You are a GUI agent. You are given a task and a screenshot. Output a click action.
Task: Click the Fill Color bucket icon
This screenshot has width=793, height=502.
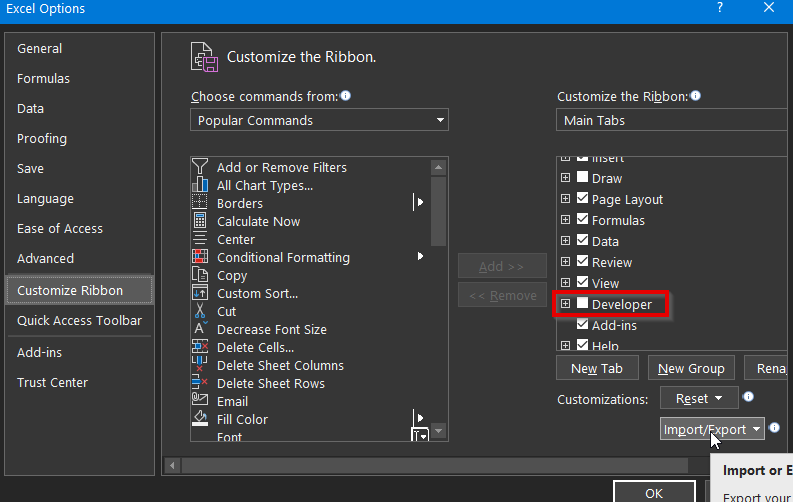[200, 418]
